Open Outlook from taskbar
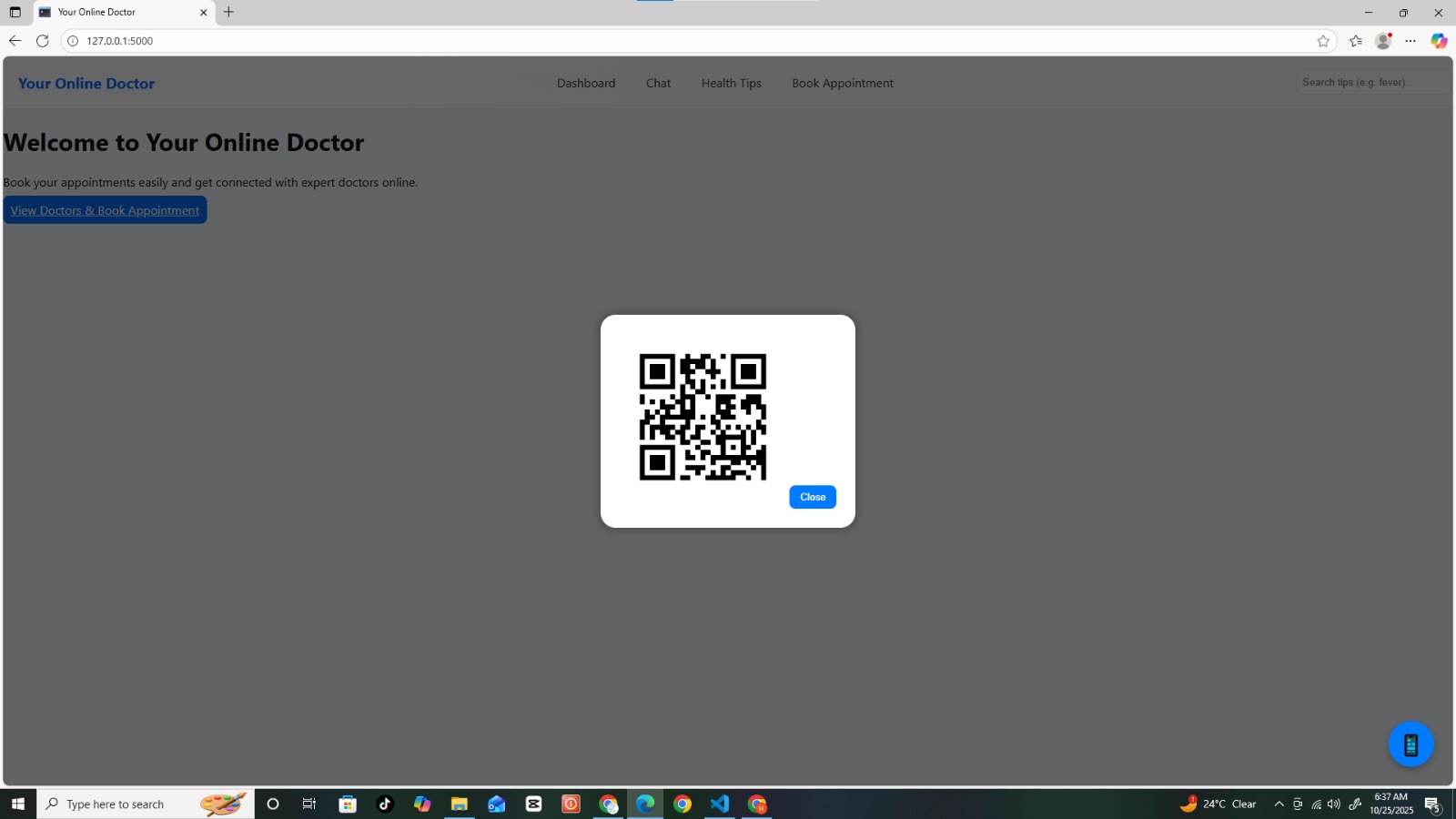The height and width of the screenshot is (819, 1456). tap(497, 804)
